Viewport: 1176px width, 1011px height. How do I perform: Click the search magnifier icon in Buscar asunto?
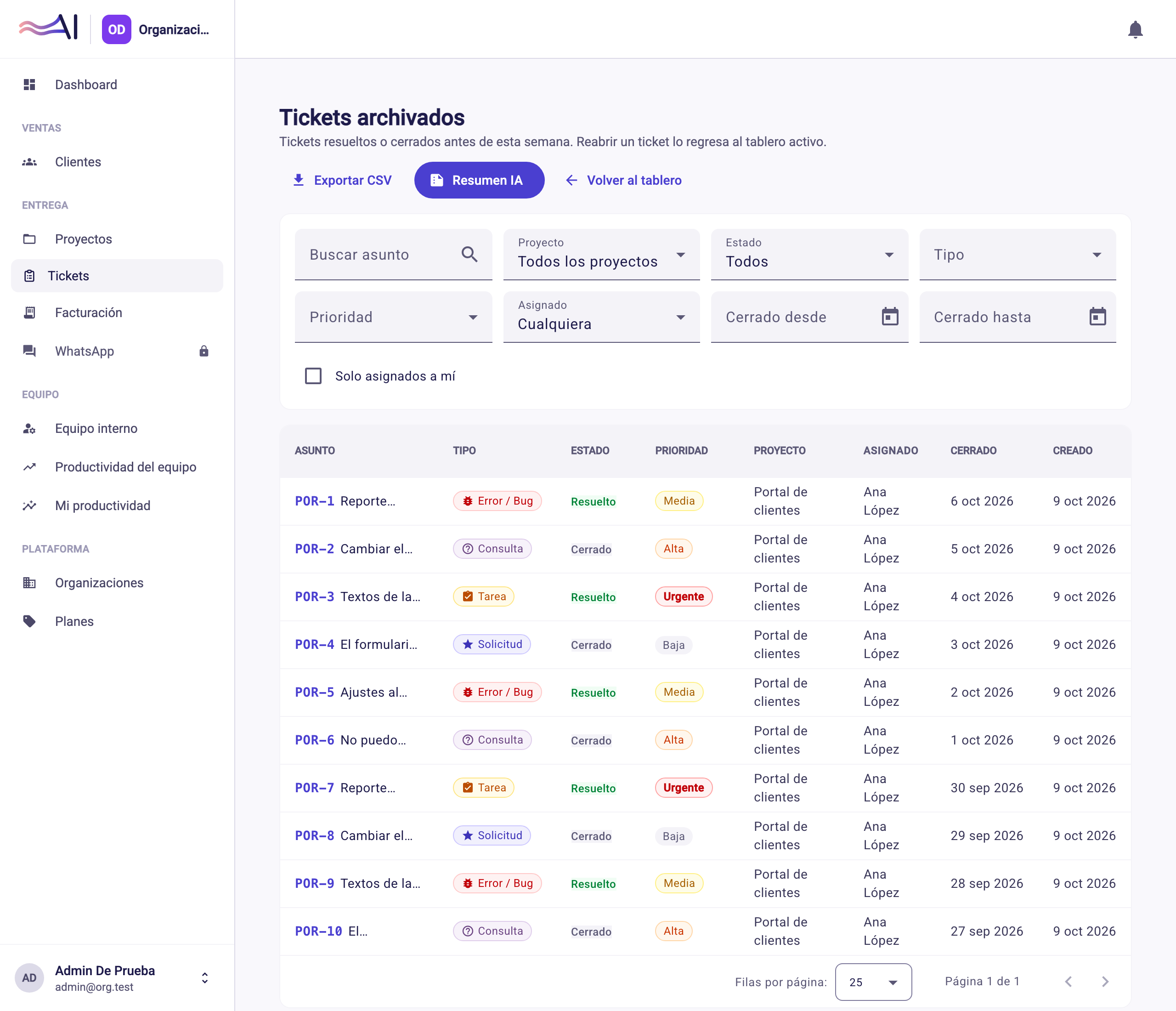pyautogui.click(x=469, y=254)
